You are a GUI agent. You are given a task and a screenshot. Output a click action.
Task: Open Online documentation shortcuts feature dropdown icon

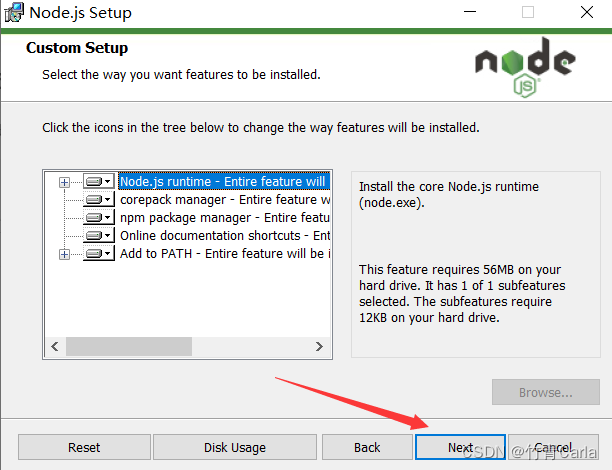pyautogui.click(x=99, y=235)
